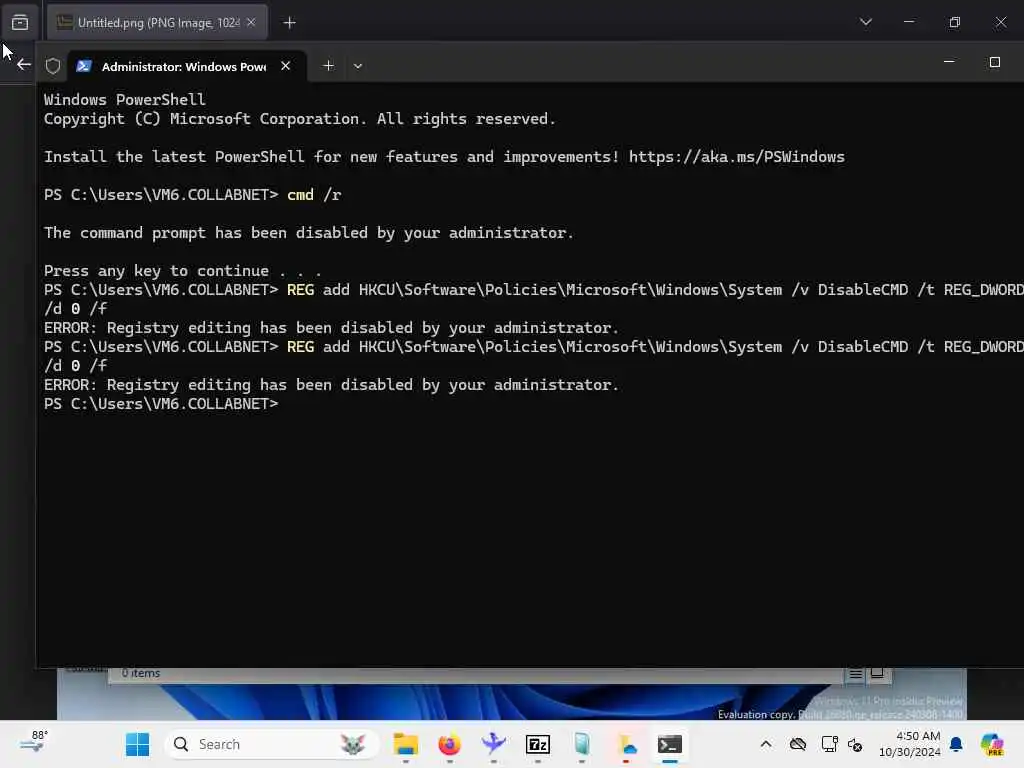This screenshot has width=1024, height=768.
Task: Click the first 'ERROR: Registry editing' line
Action: pyautogui.click(x=331, y=328)
